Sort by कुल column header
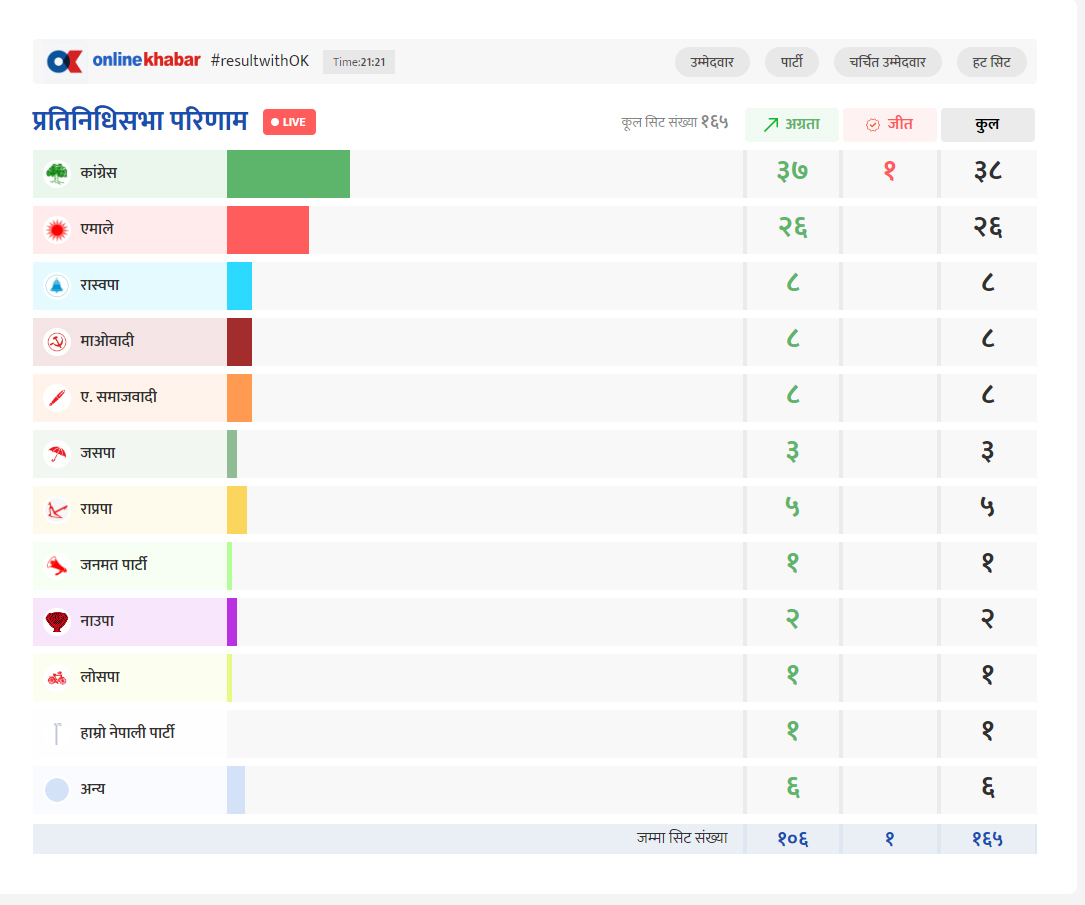The image size is (1085, 905). pyautogui.click(x=987, y=125)
